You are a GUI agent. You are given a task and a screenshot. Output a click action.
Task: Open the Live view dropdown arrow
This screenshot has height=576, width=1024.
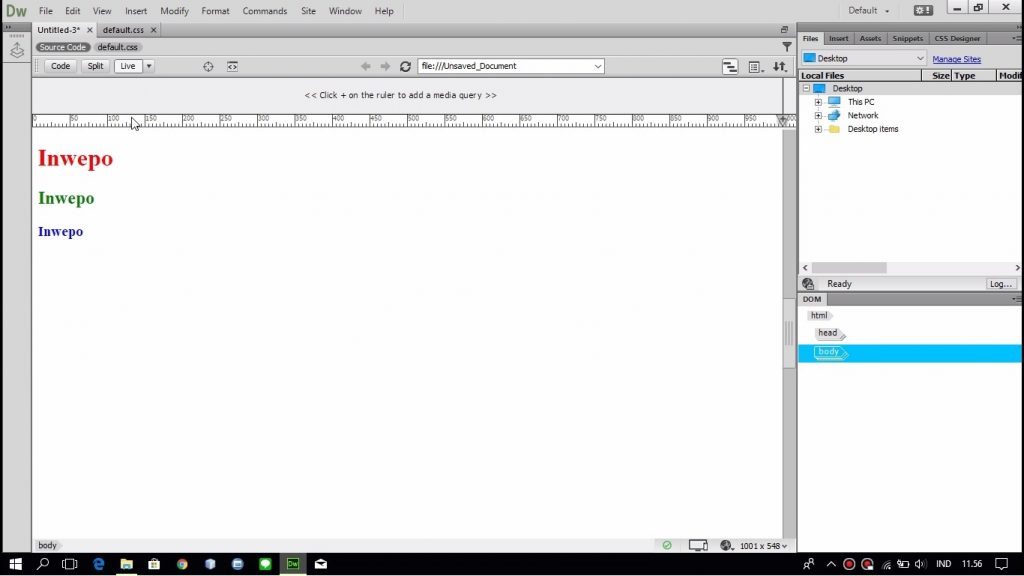[x=149, y=66]
